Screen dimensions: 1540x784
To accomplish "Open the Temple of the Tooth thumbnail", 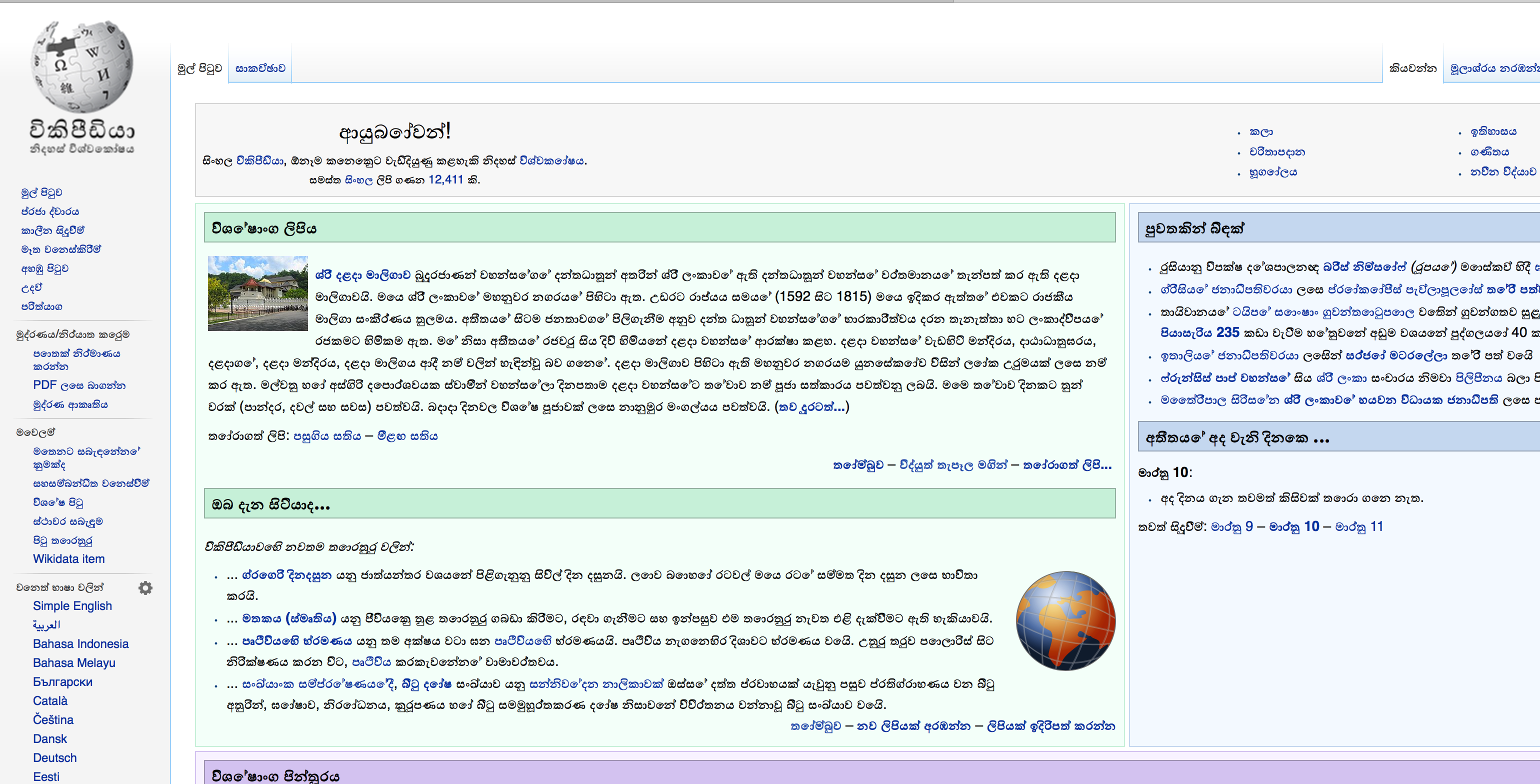I will [257, 293].
